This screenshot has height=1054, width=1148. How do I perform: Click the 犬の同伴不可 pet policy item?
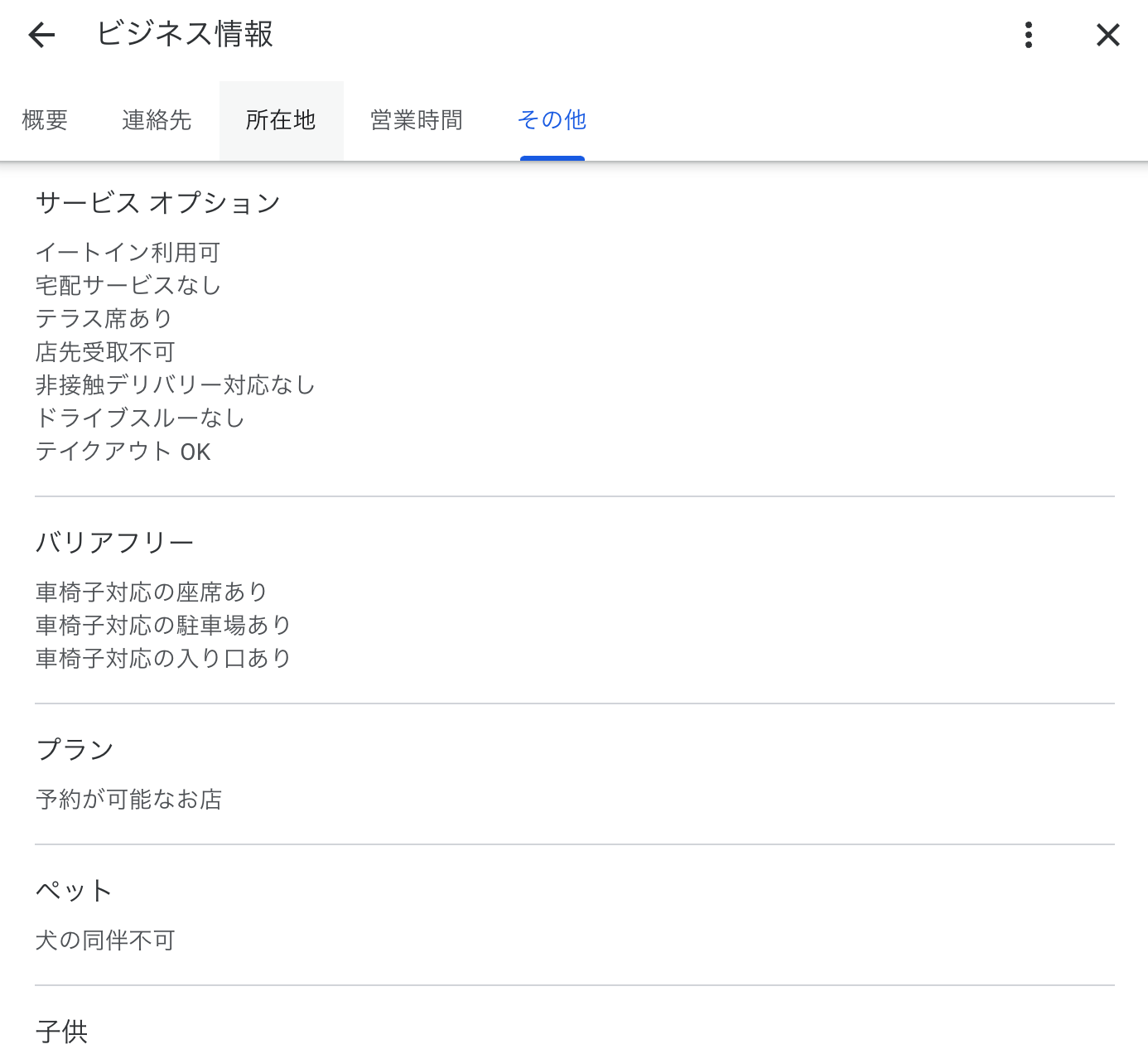pos(104,940)
